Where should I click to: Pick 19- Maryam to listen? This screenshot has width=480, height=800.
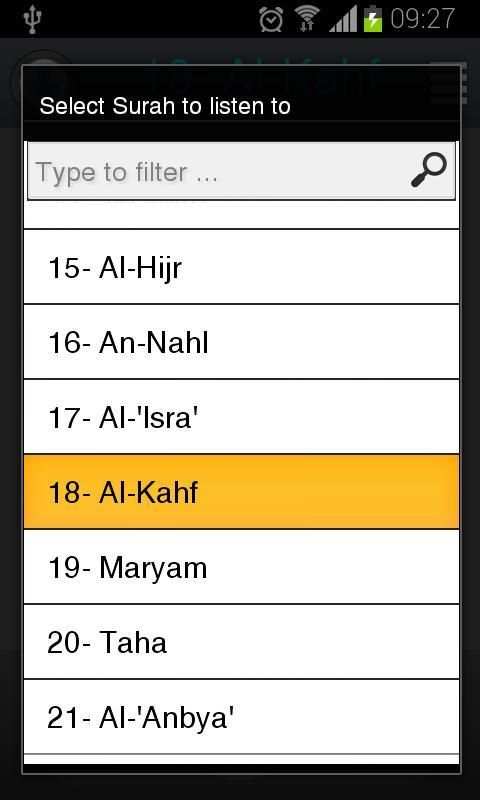241,567
